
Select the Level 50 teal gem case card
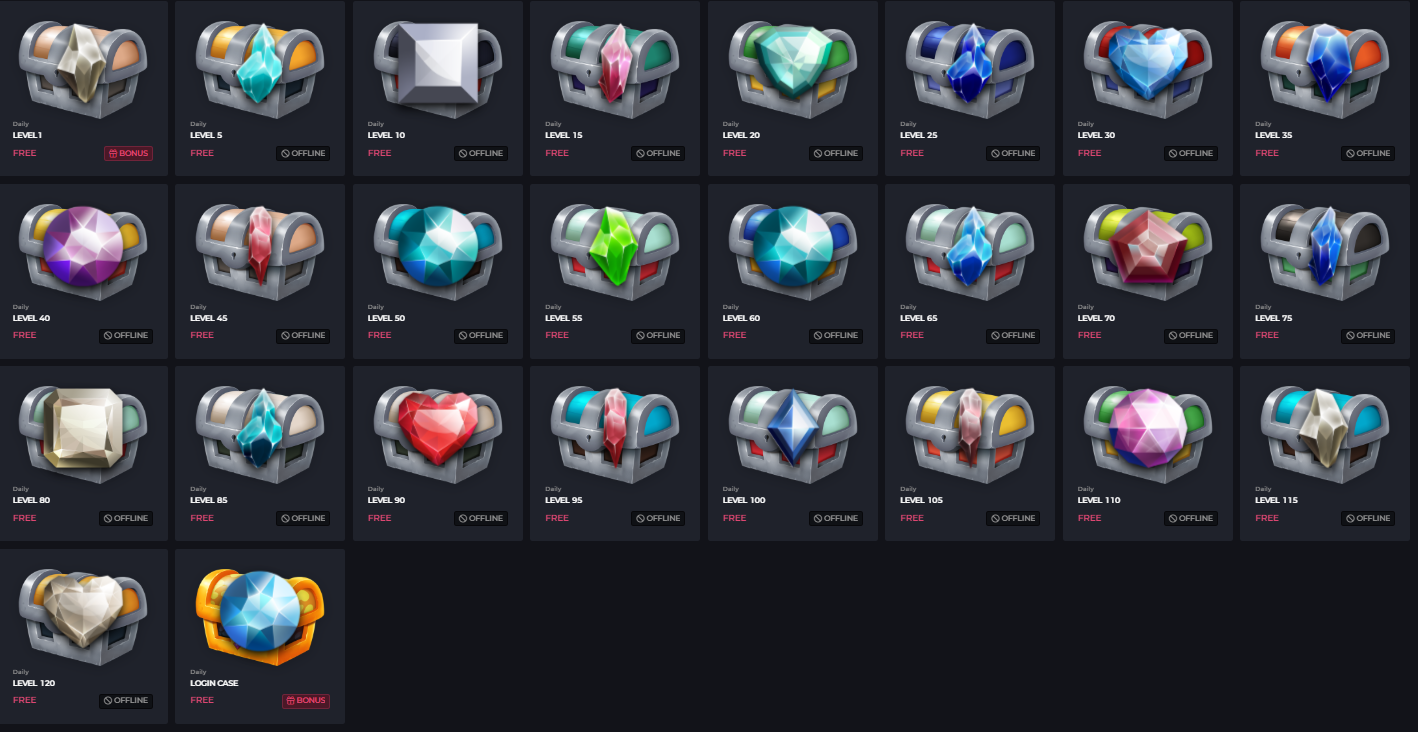point(438,271)
